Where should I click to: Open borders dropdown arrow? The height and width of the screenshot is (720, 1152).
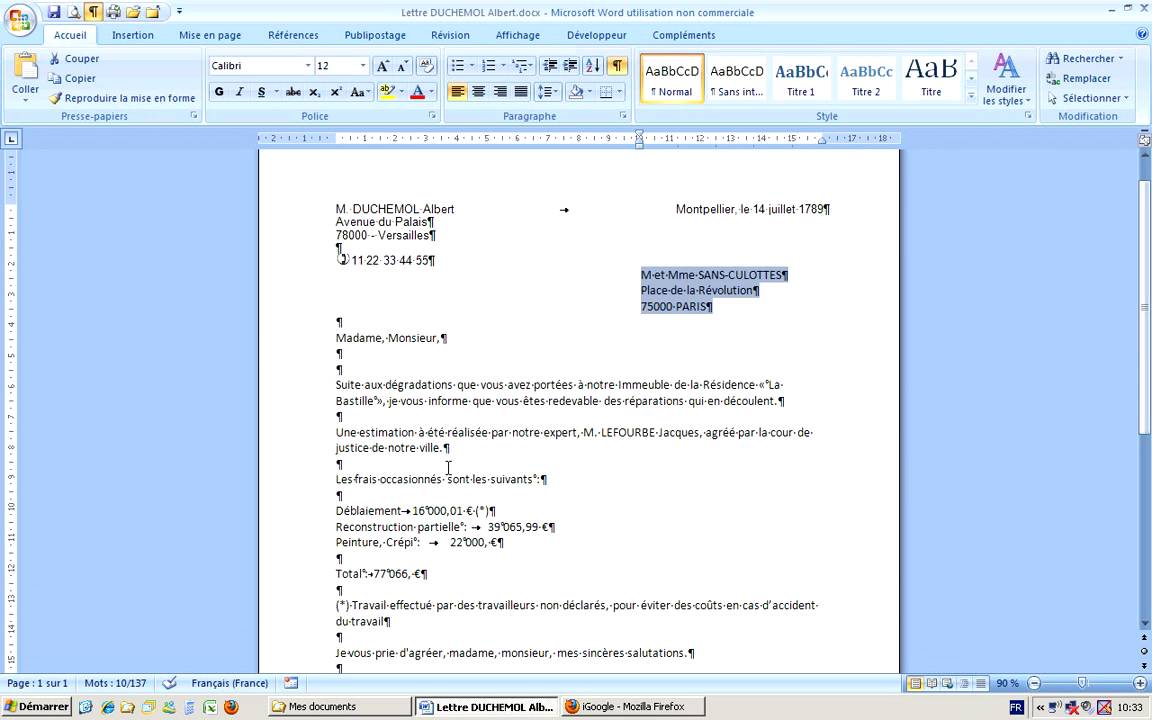619,92
